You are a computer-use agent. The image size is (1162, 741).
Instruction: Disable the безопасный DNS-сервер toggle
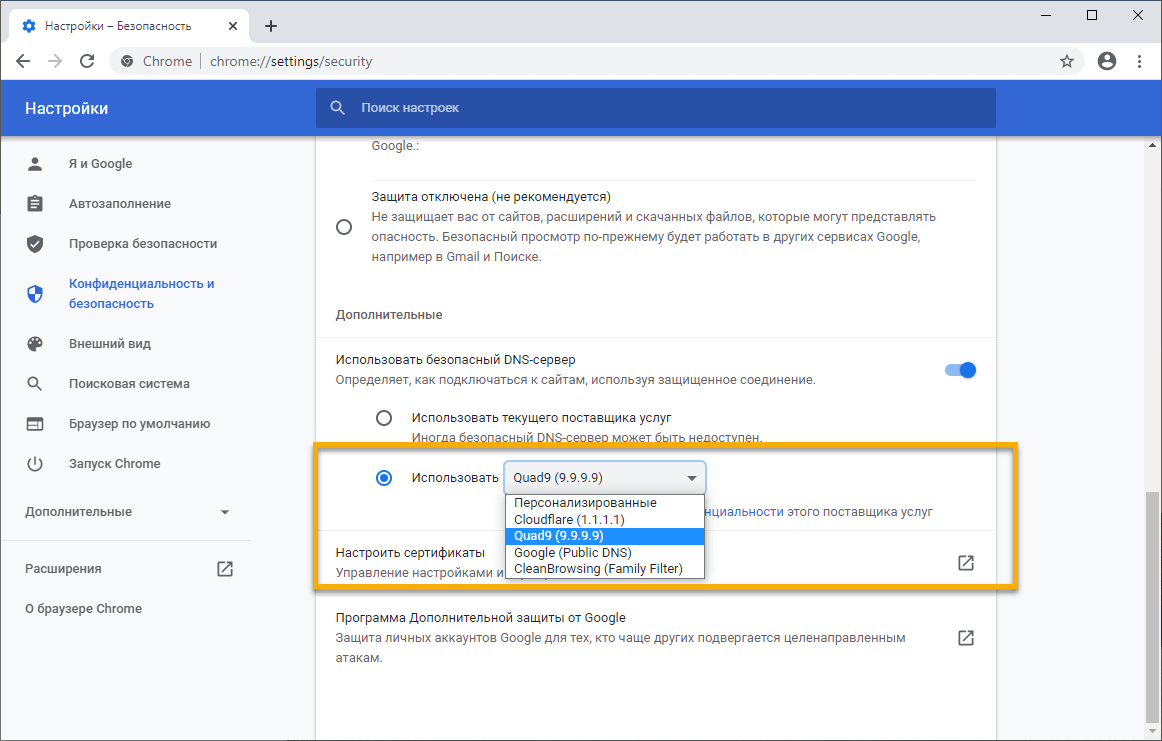(959, 369)
